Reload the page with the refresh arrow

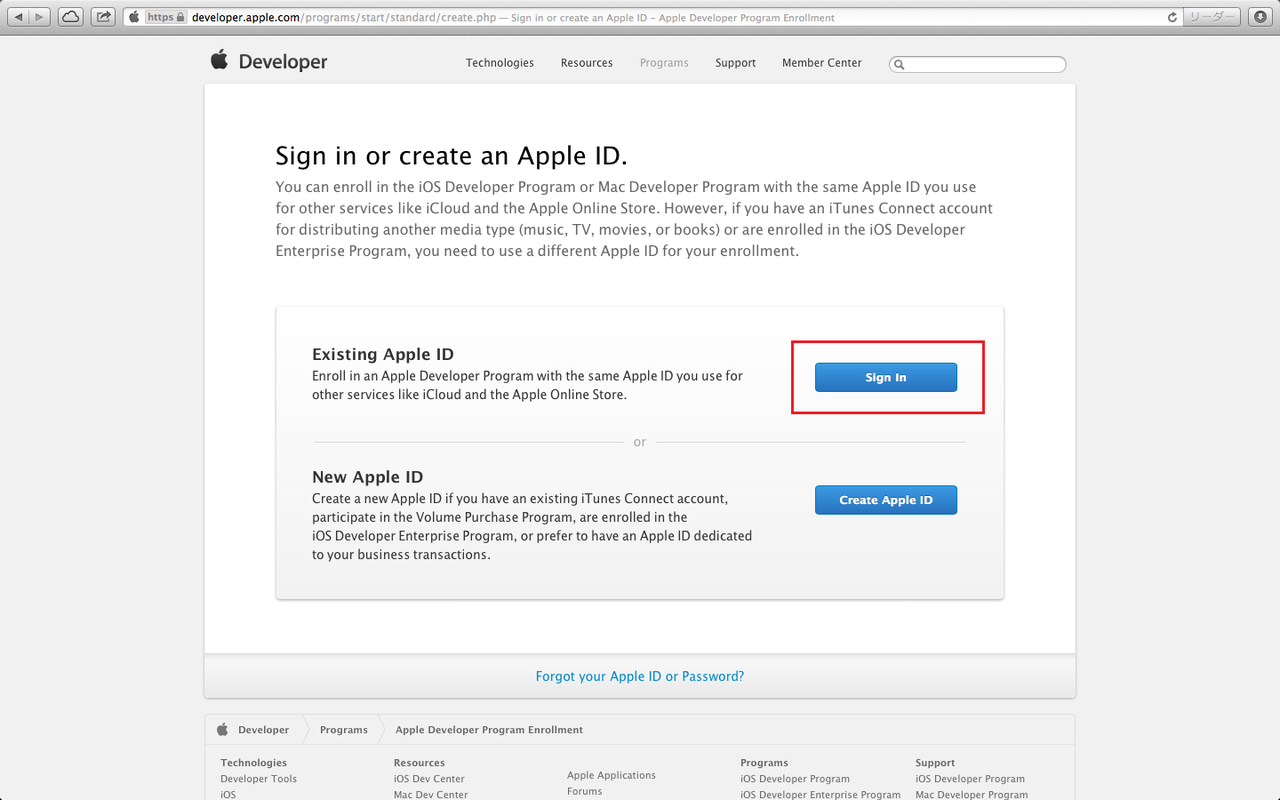click(x=1172, y=17)
